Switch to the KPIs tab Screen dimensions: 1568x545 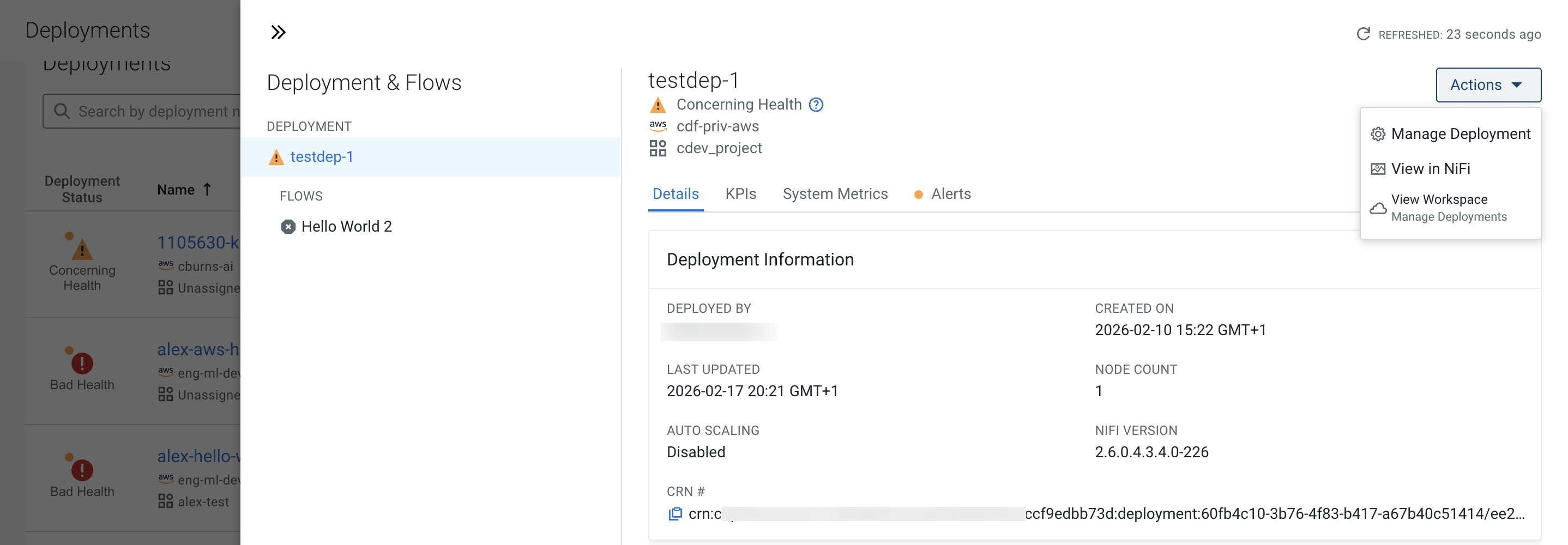point(740,194)
